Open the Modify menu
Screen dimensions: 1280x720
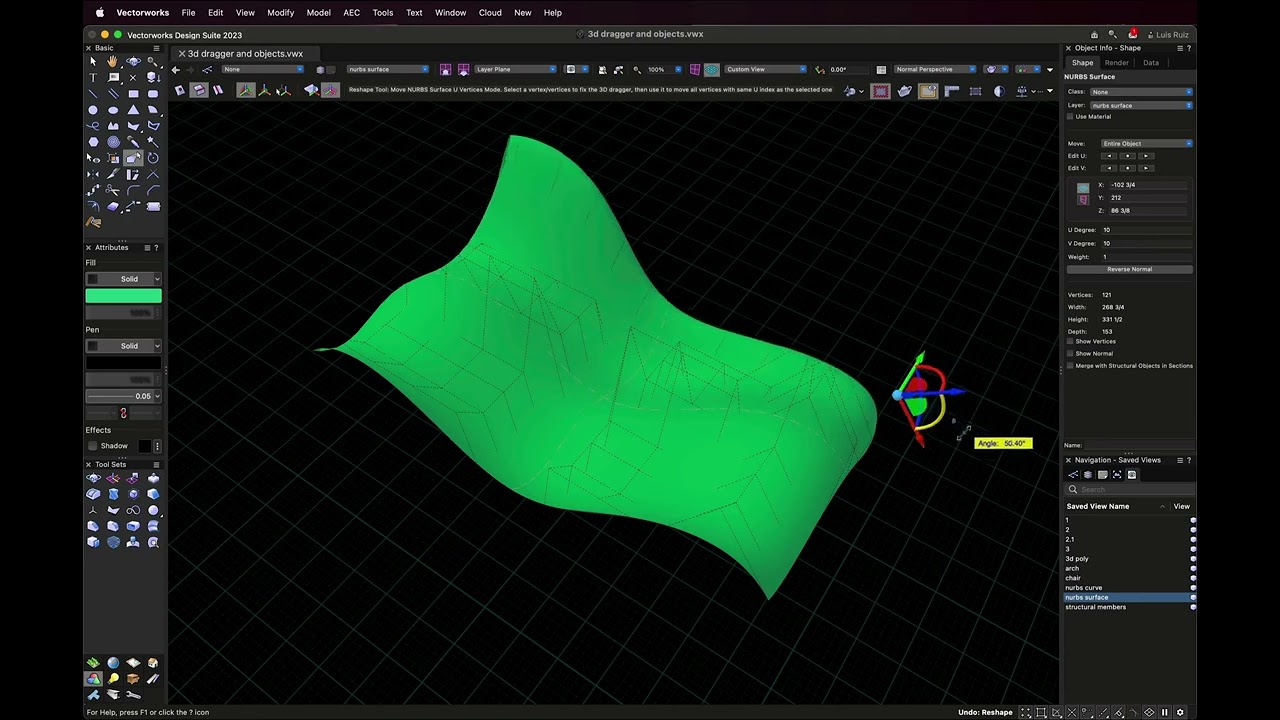point(281,13)
